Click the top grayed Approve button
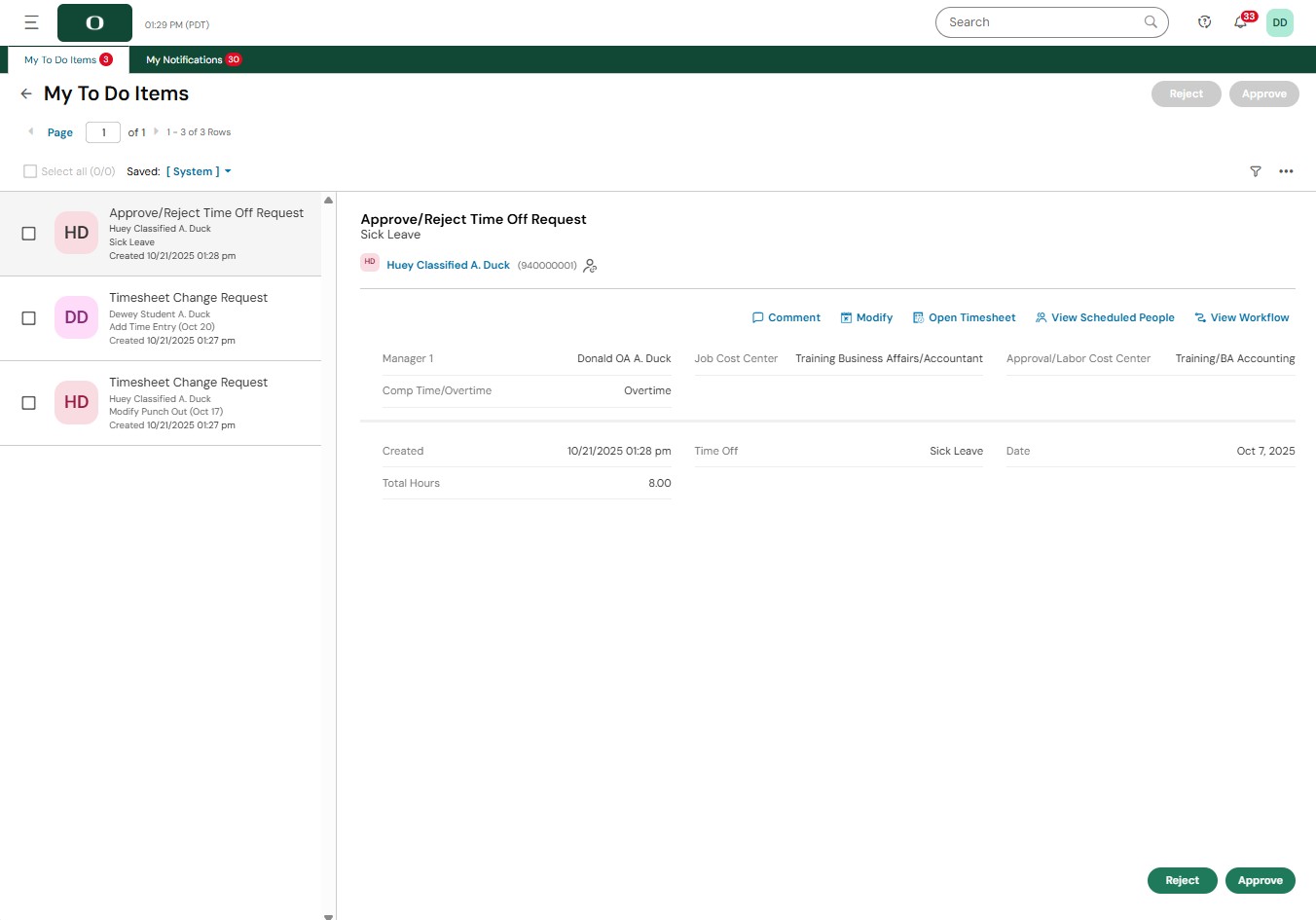The image size is (1316, 920). coord(1263,93)
